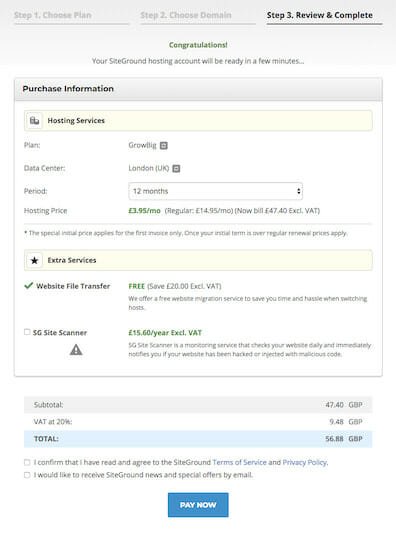Click the FREE file transfer price text
396x537 pixels.
137,286
